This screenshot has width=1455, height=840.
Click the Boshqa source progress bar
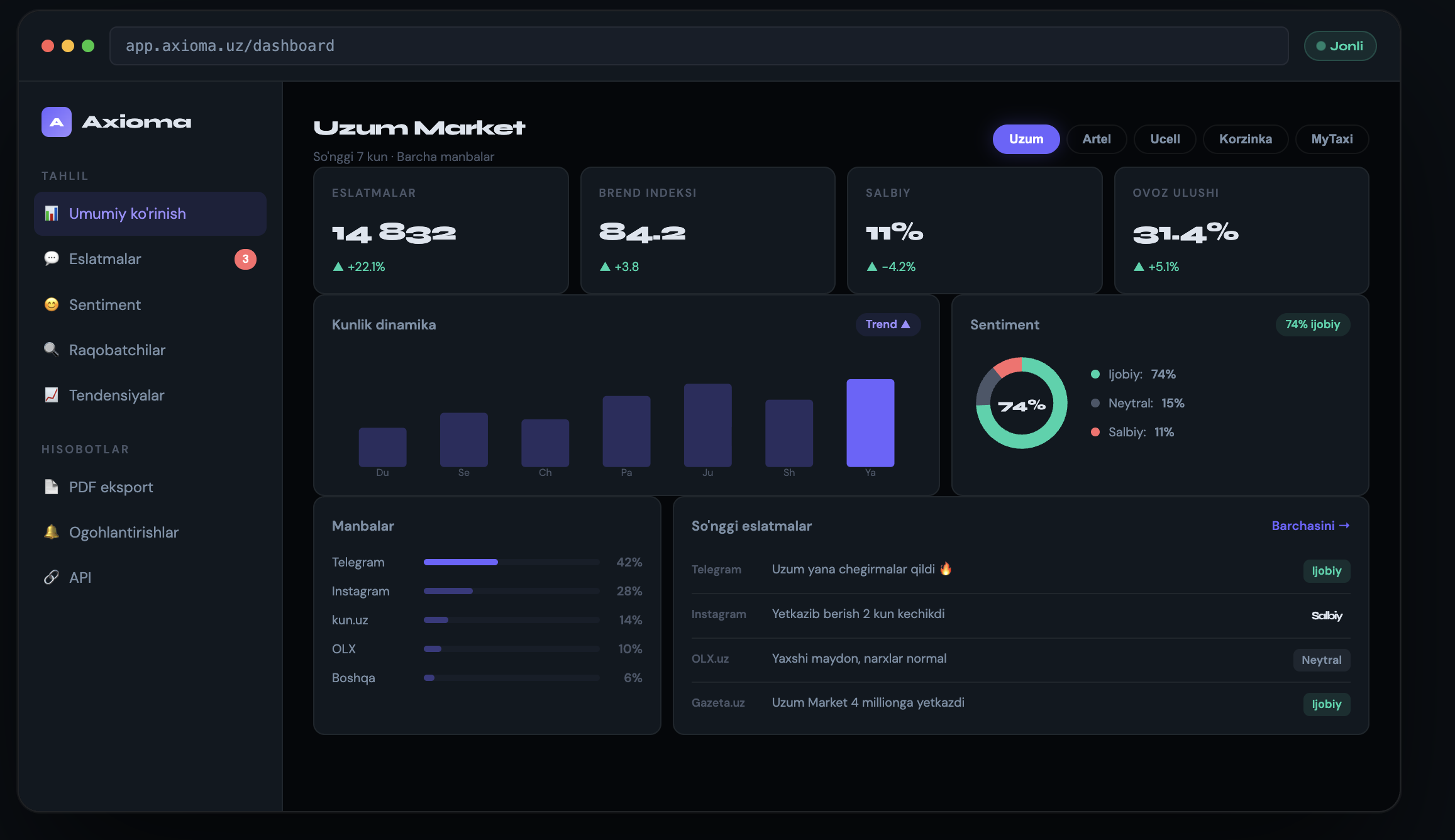point(511,678)
